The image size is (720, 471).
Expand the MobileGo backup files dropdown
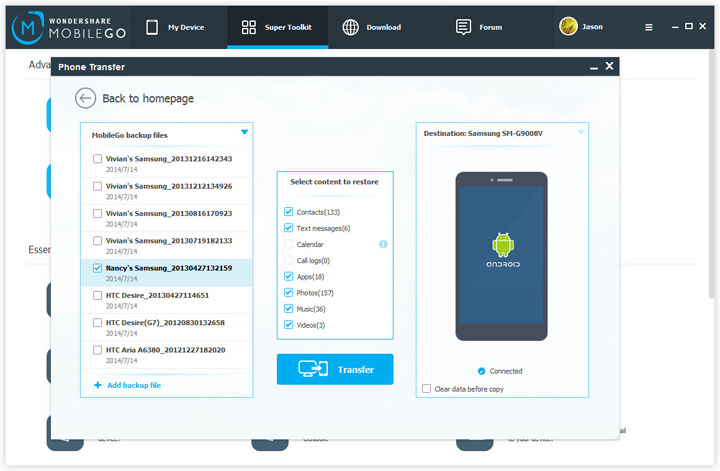pyautogui.click(x=244, y=132)
